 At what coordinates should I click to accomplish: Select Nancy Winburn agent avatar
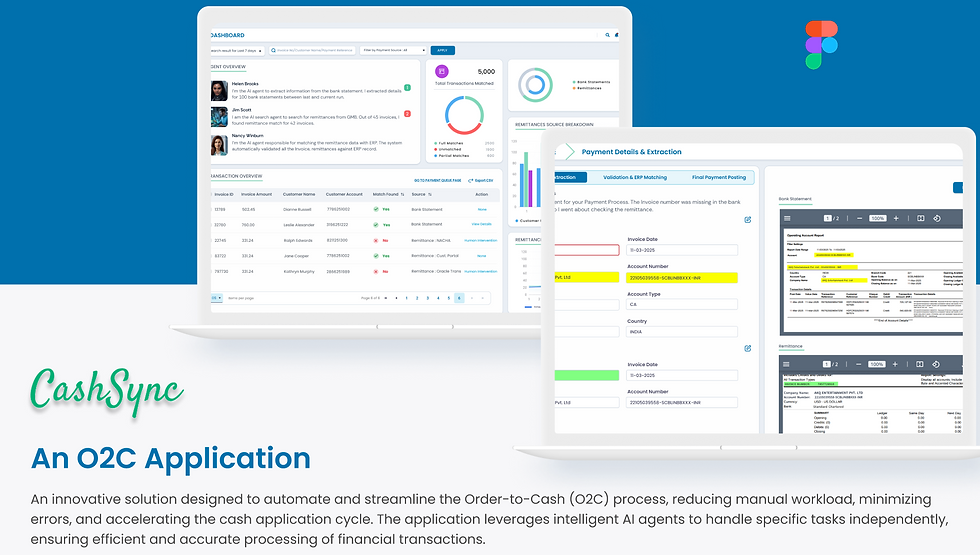tap(219, 145)
